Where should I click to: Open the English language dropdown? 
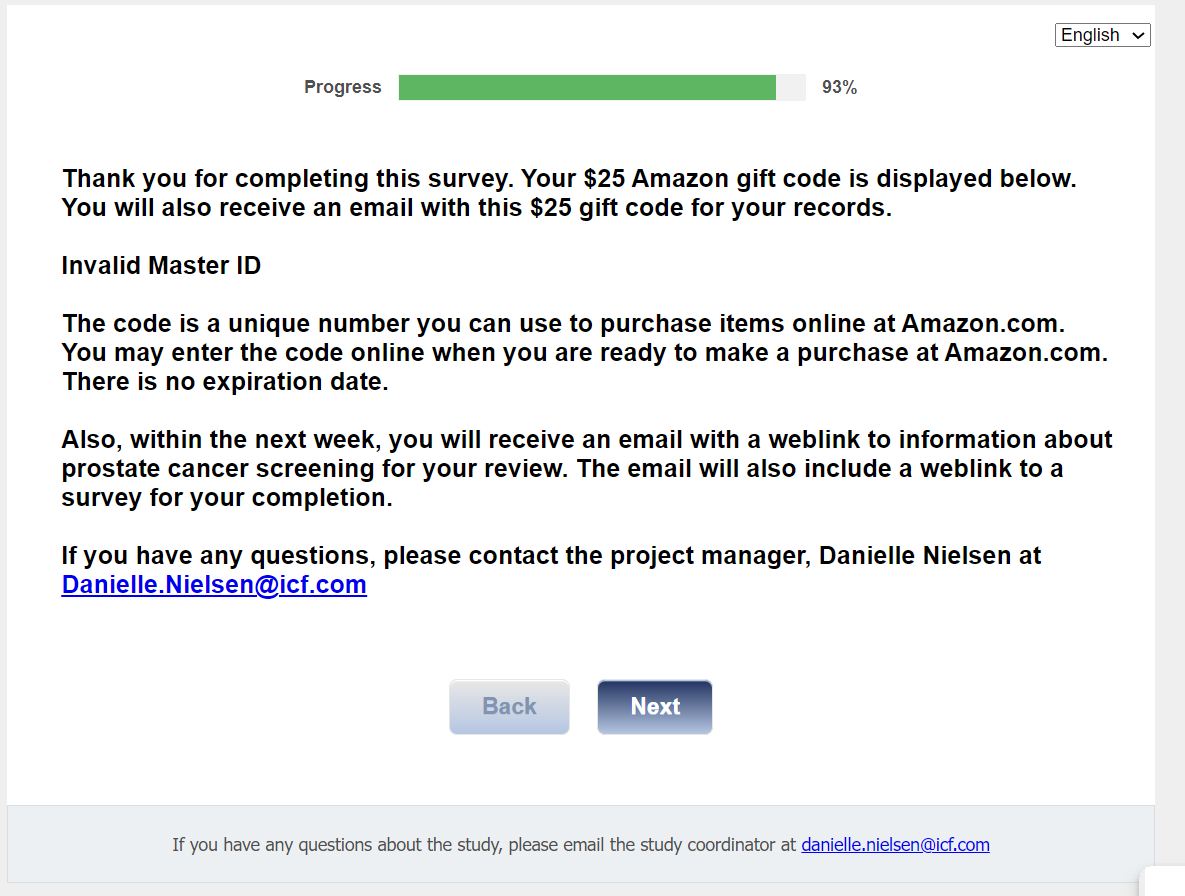(x=1102, y=35)
